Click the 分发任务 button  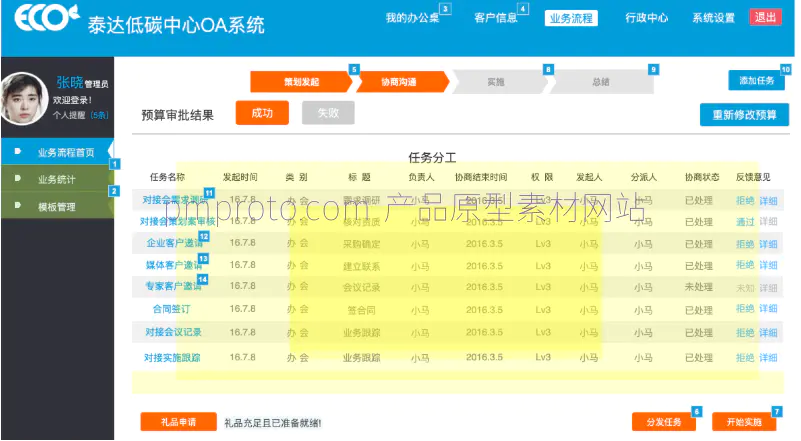coord(663,422)
